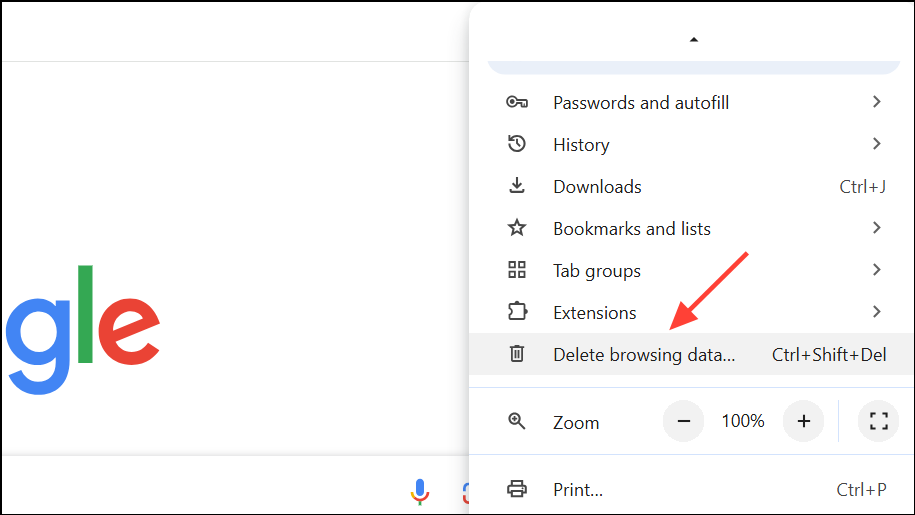Click the Google logo on the page
Screen dimensions: 915x515
point(83,330)
